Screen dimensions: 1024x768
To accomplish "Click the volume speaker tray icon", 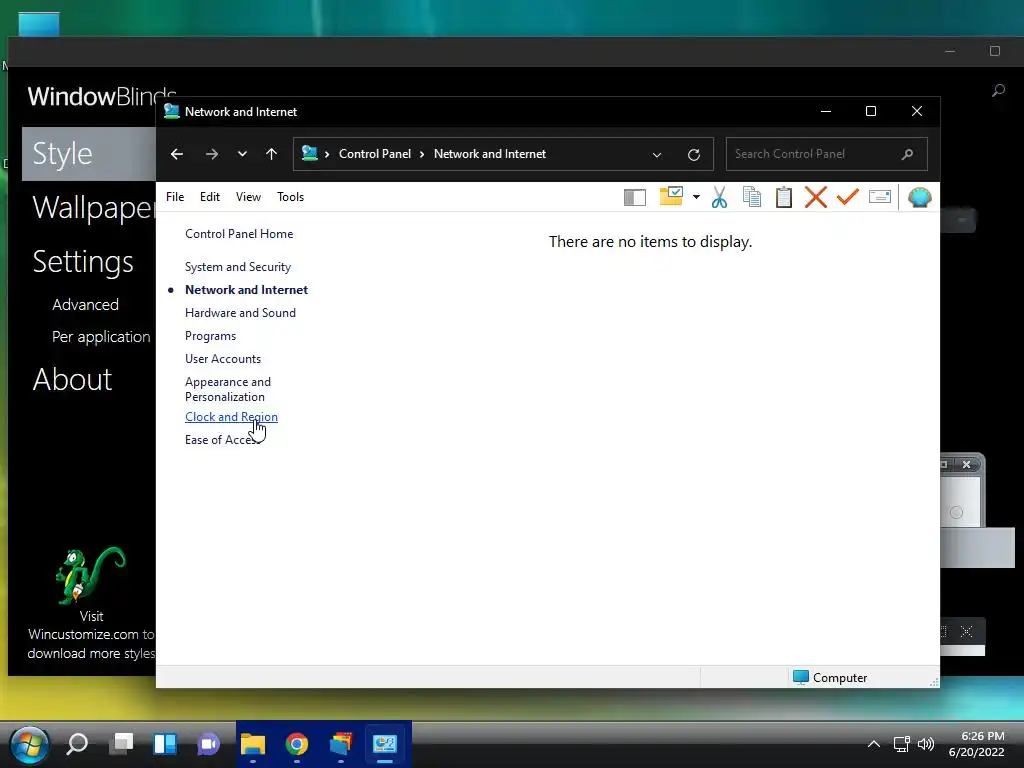I will click(926, 744).
